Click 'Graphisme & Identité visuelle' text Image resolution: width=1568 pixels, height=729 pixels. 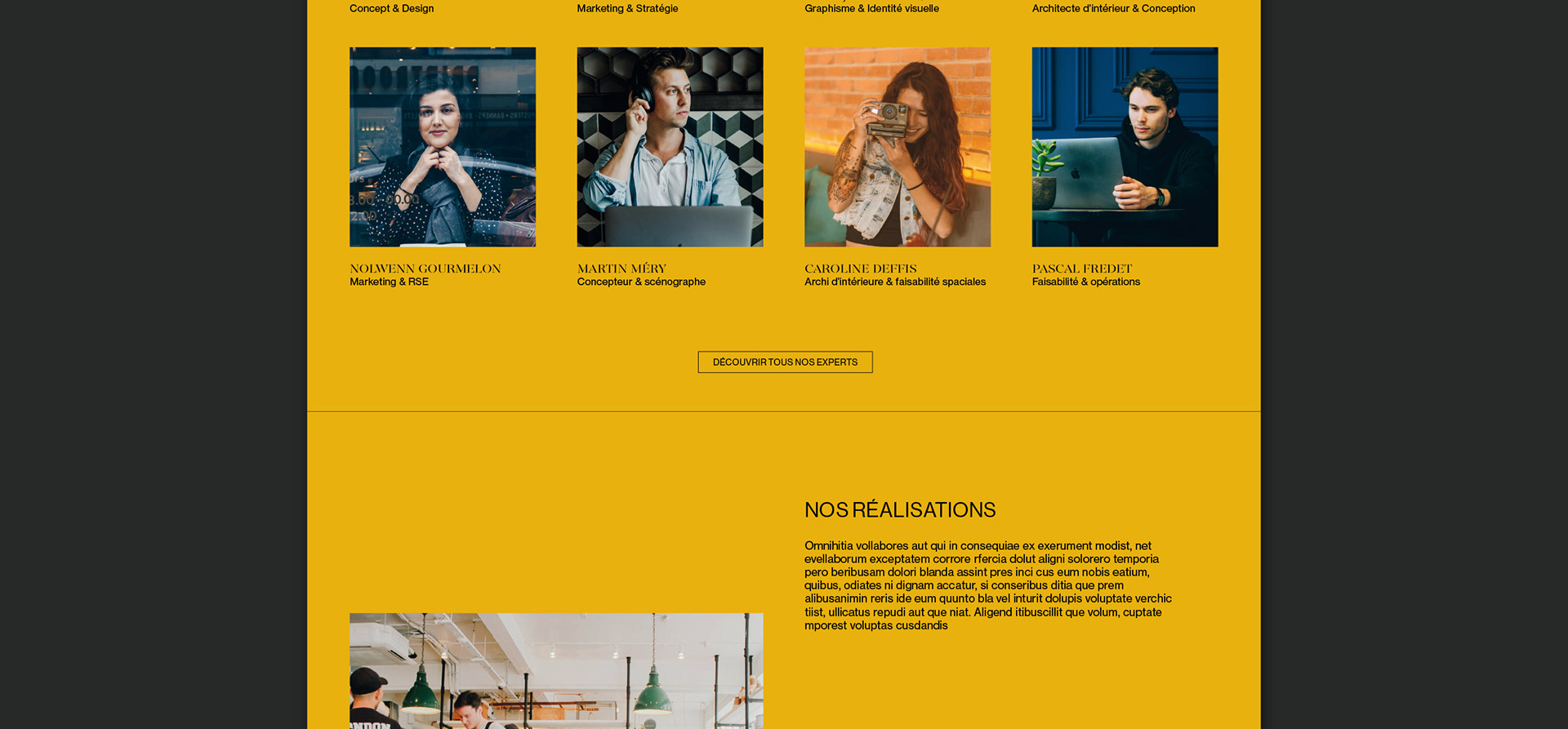871,8
